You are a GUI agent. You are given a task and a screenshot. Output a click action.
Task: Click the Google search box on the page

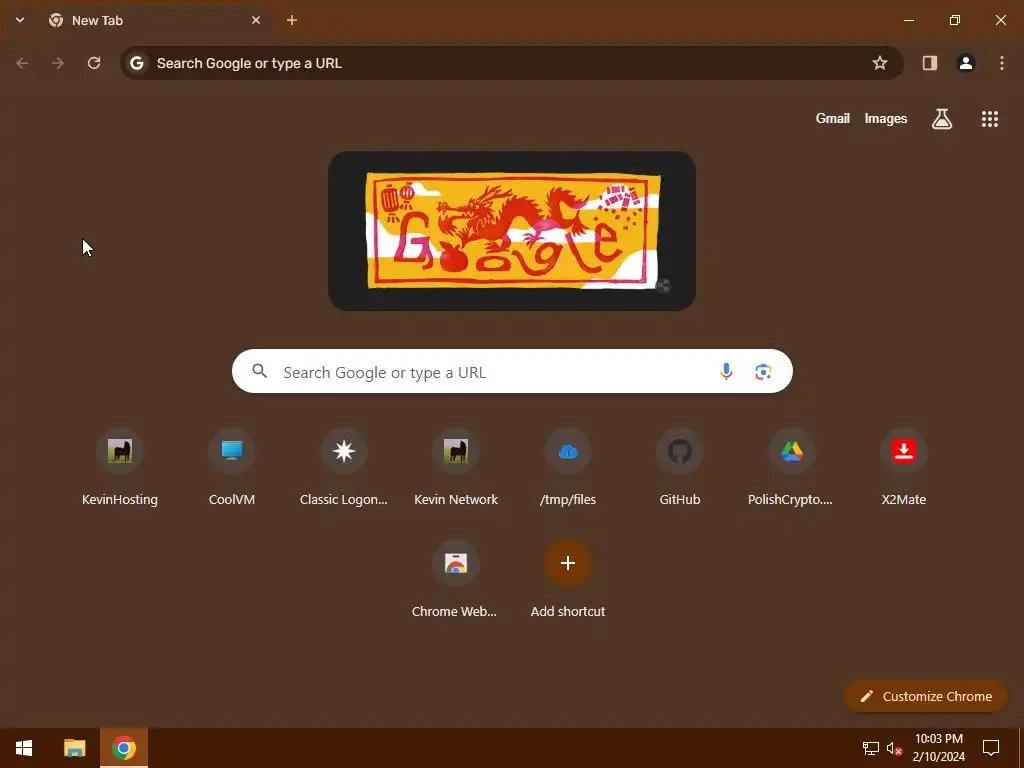(512, 371)
